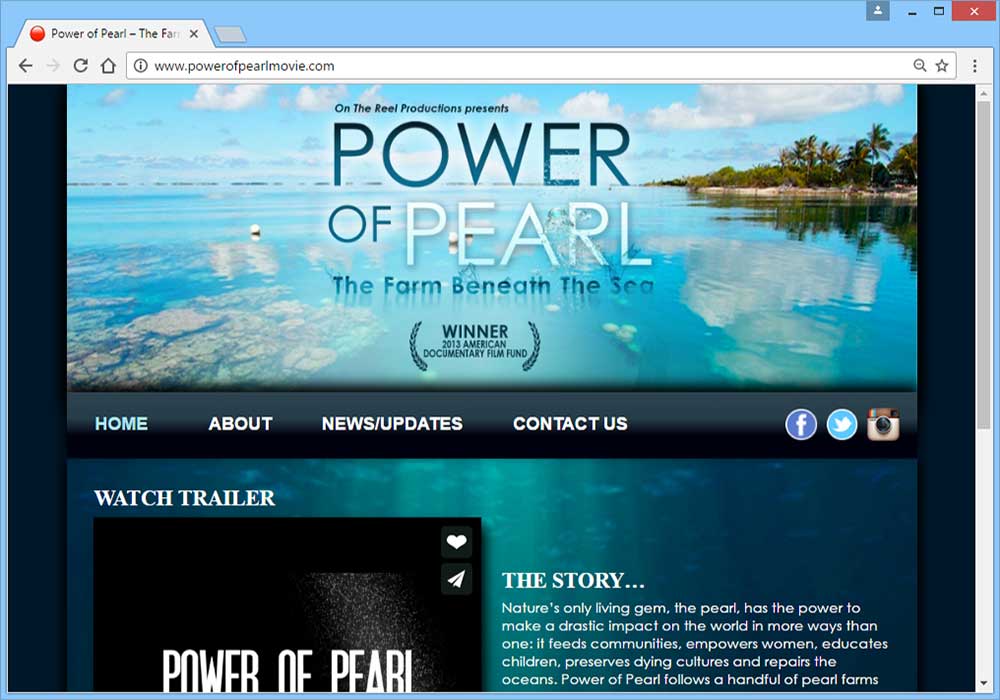Image resolution: width=1000 pixels, height=700 pixels.
Task: View site information icon in address bar
Action: coord(141,66)
